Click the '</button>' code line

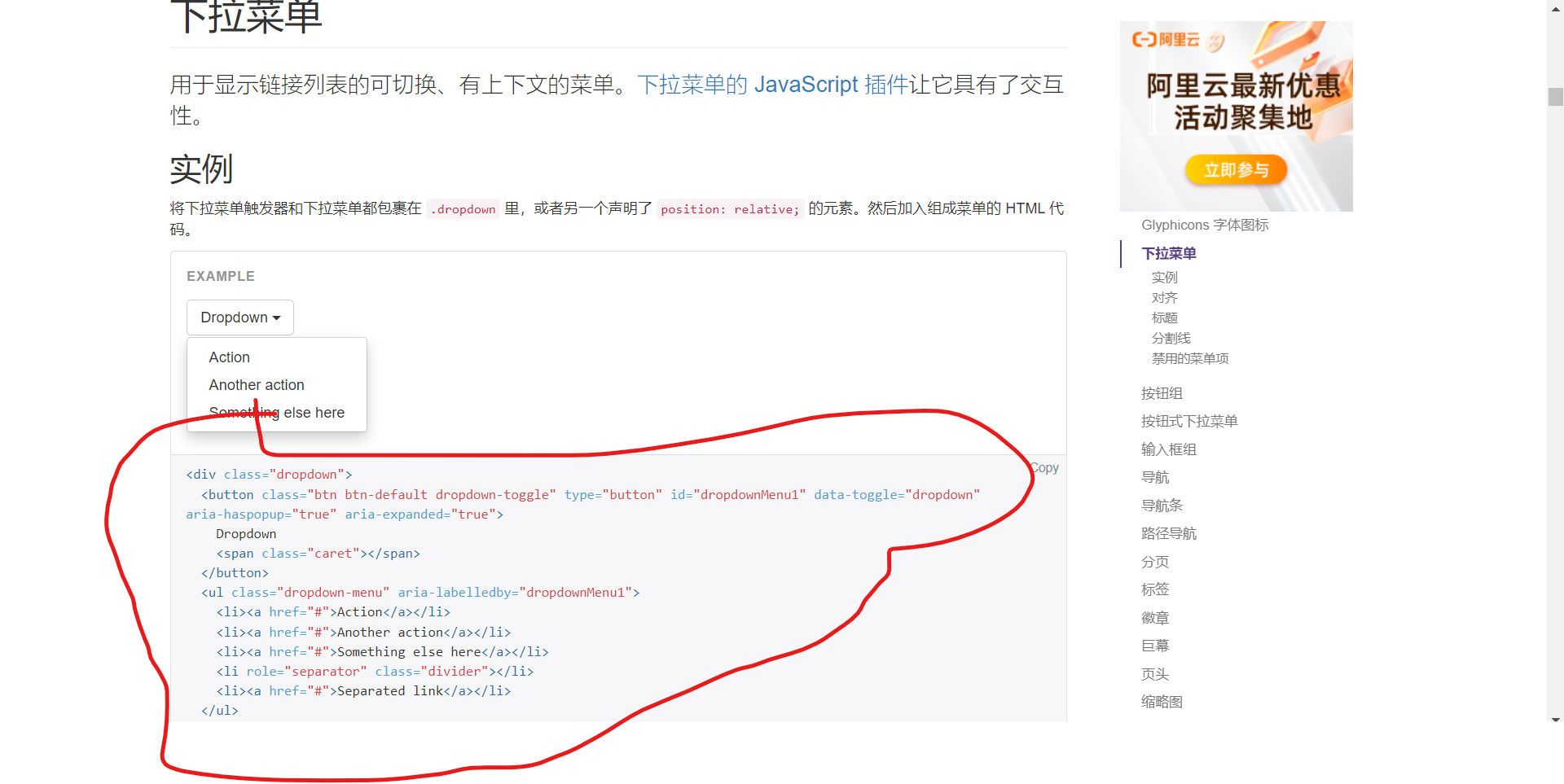(x=235, y=573)
